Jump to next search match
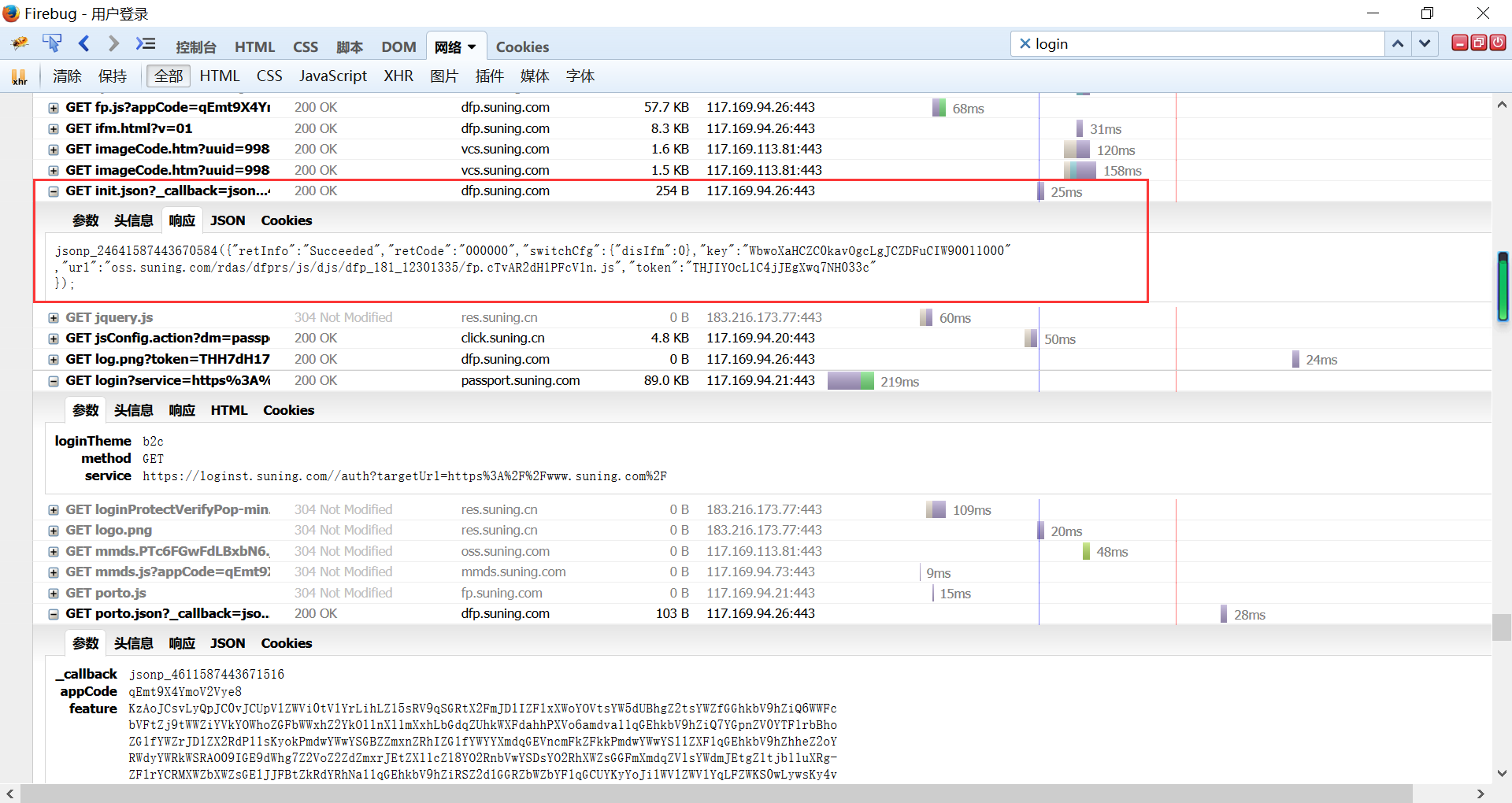This screenshot has height=803, width=1512. (x=1425, y=44)
